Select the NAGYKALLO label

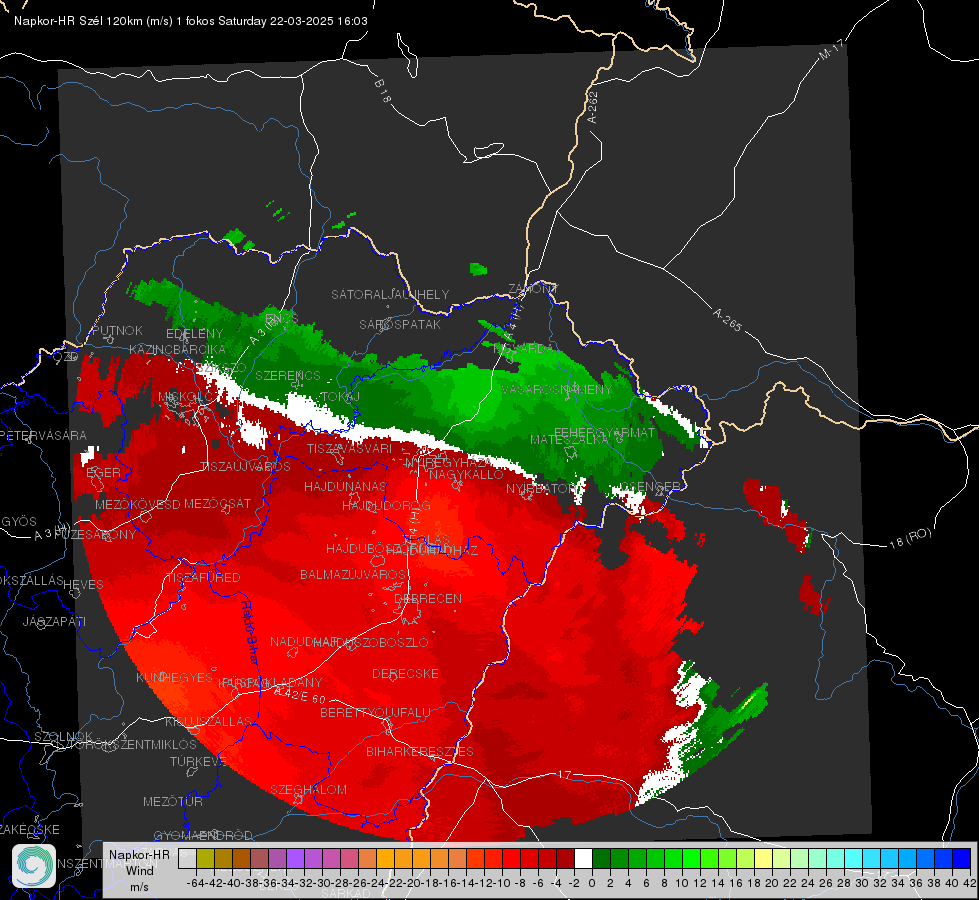click(x=466, y=475)
